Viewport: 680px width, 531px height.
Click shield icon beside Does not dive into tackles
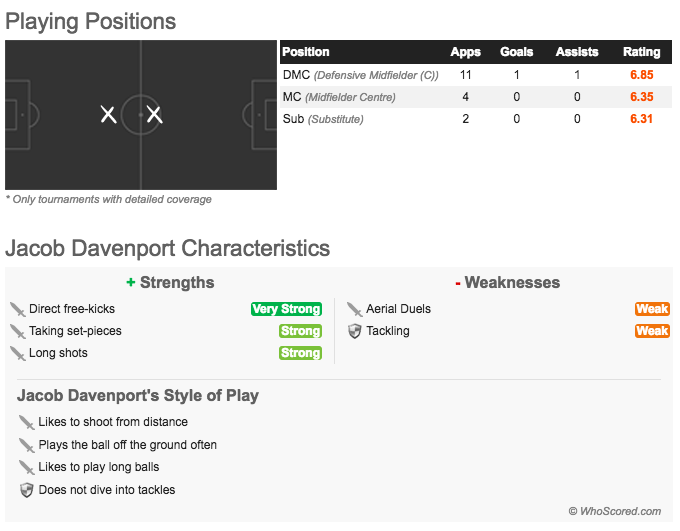click(x=27, y=490)
